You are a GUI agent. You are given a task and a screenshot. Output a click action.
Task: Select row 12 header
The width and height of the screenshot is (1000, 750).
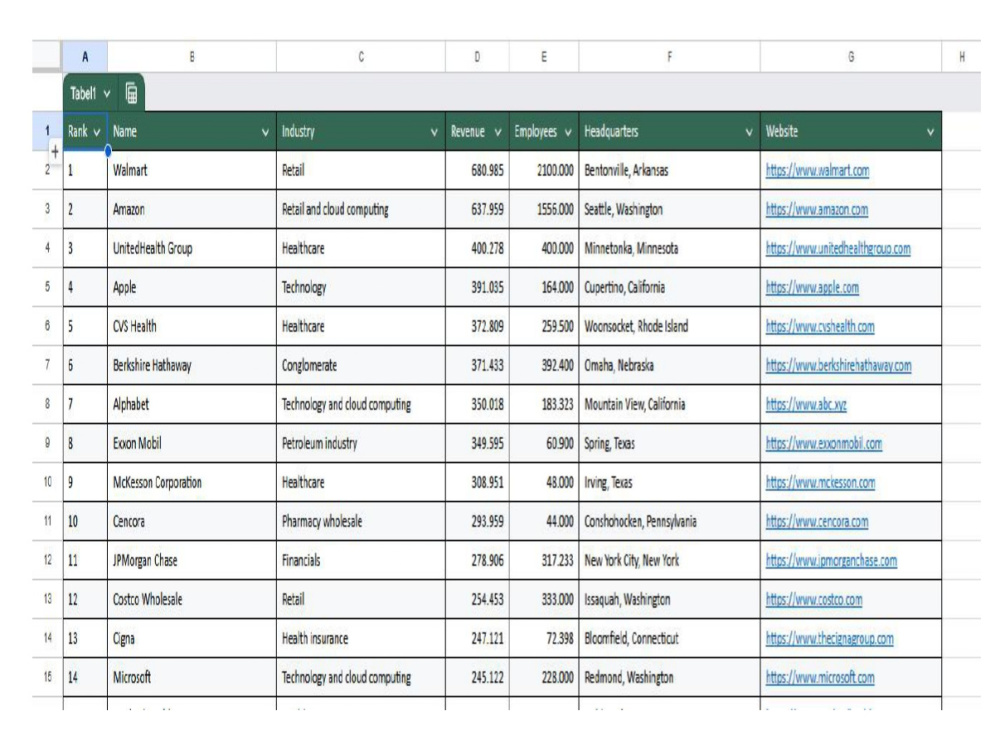pos(47,560)
